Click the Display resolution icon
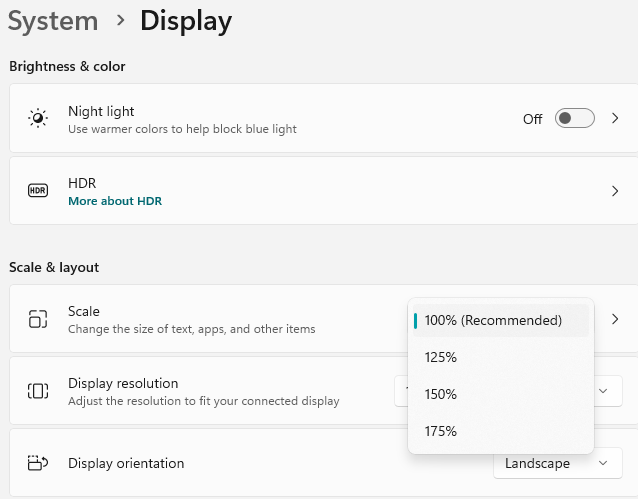The height and width of the screenshot is (499, 638). pos(38,391)
